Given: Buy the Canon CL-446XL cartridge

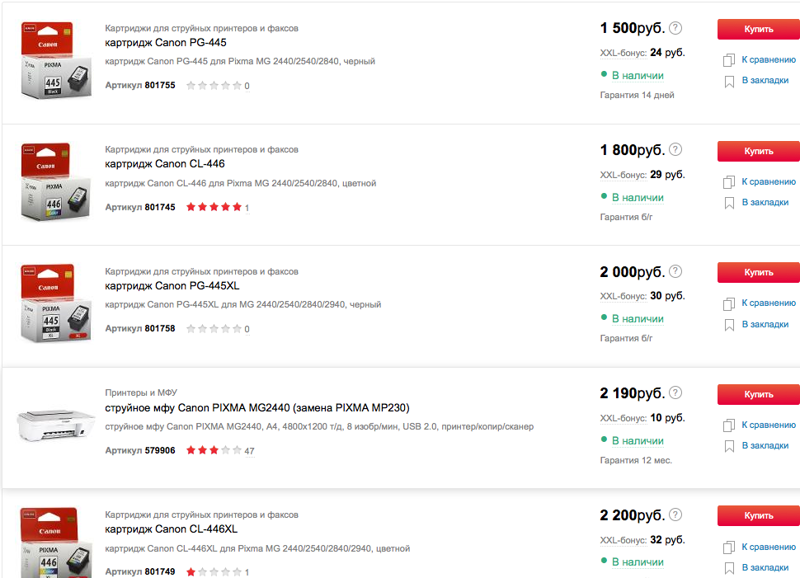Looking at the screenshot, I should (758, 516).
